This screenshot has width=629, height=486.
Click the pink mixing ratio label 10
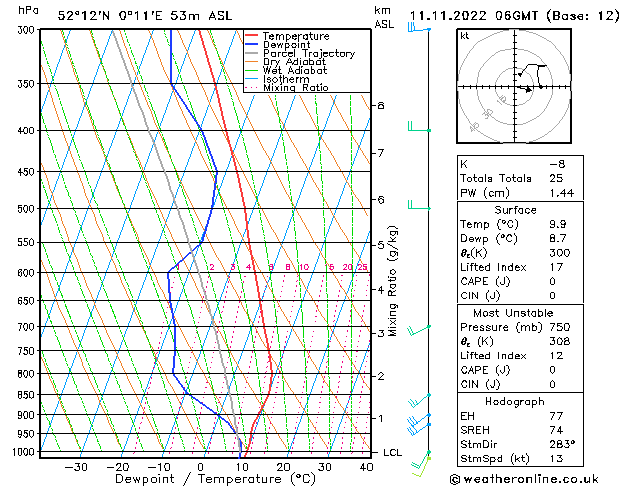304,267
